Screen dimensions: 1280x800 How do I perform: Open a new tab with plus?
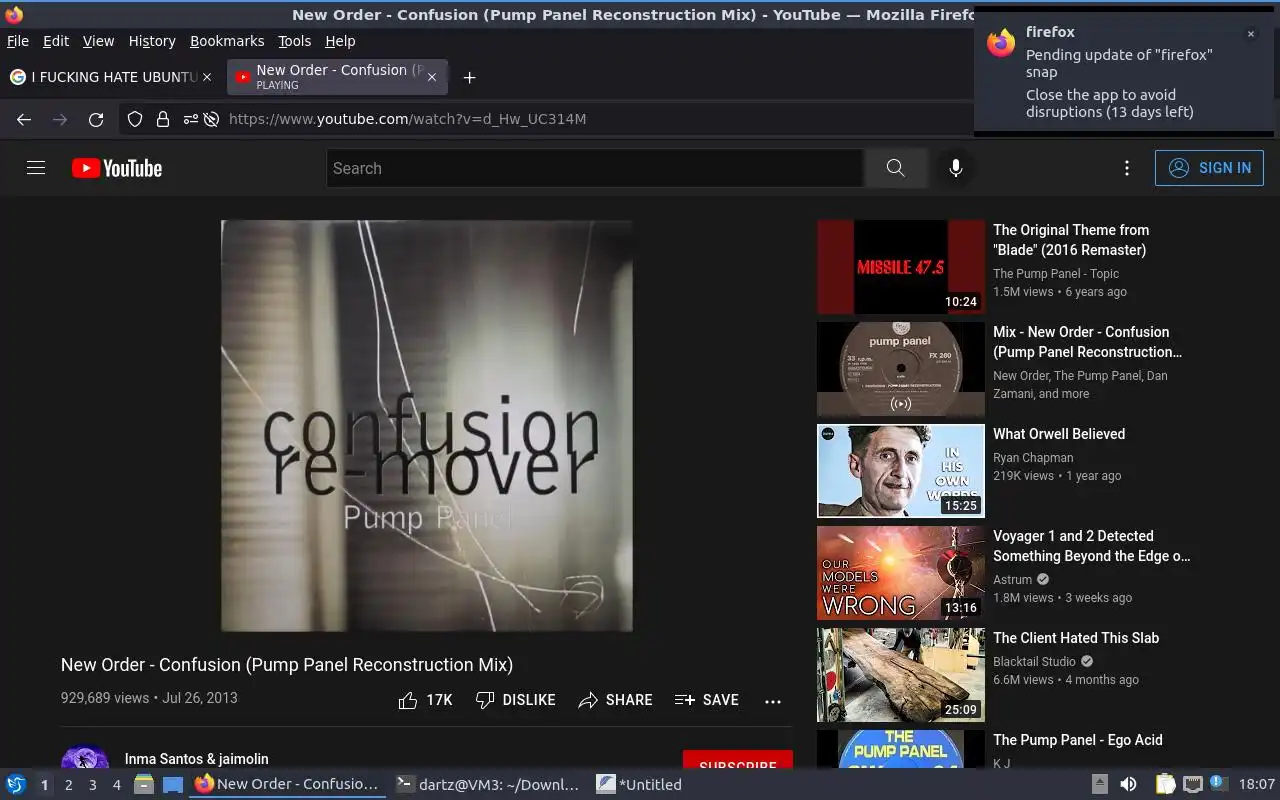pos(469,77)
